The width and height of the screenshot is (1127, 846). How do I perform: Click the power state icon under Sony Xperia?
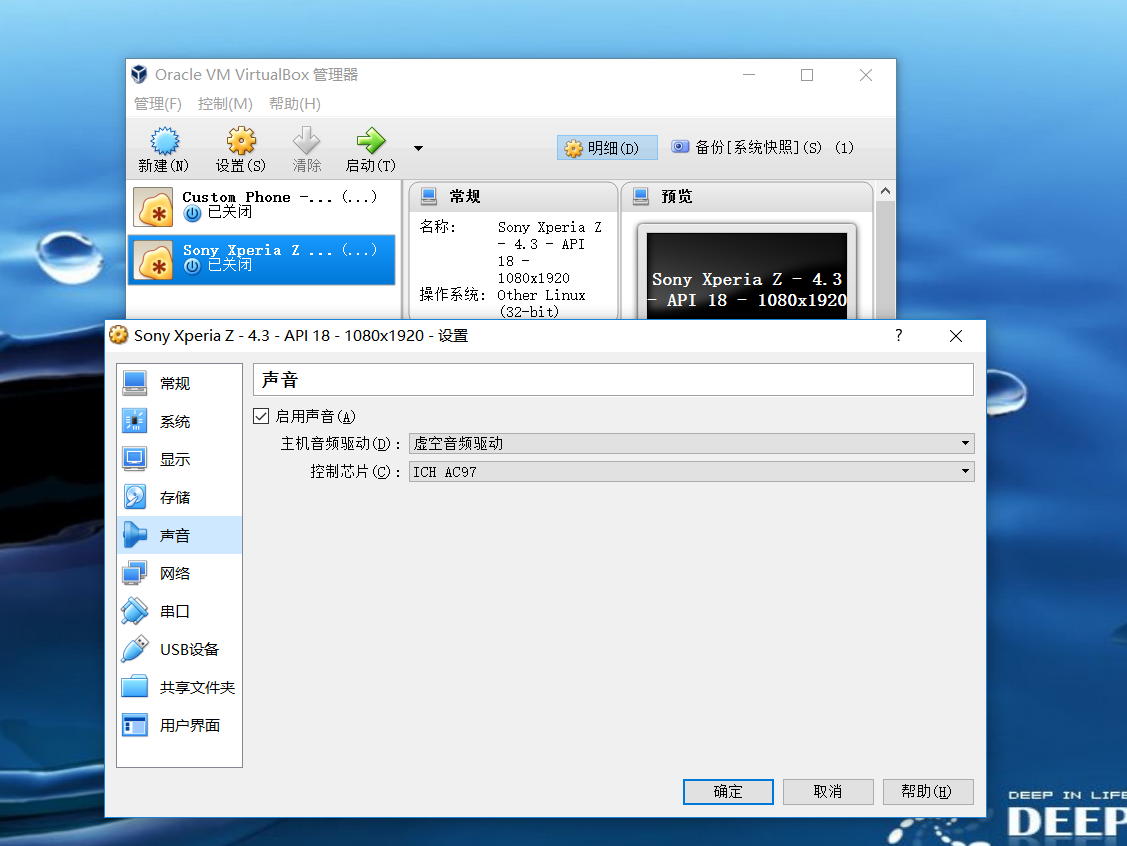pos(192,266)
